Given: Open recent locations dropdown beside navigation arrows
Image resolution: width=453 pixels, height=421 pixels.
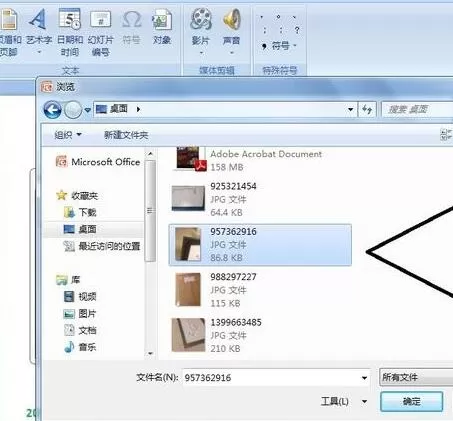Looking at the screenshot, I should pos(88,110).
